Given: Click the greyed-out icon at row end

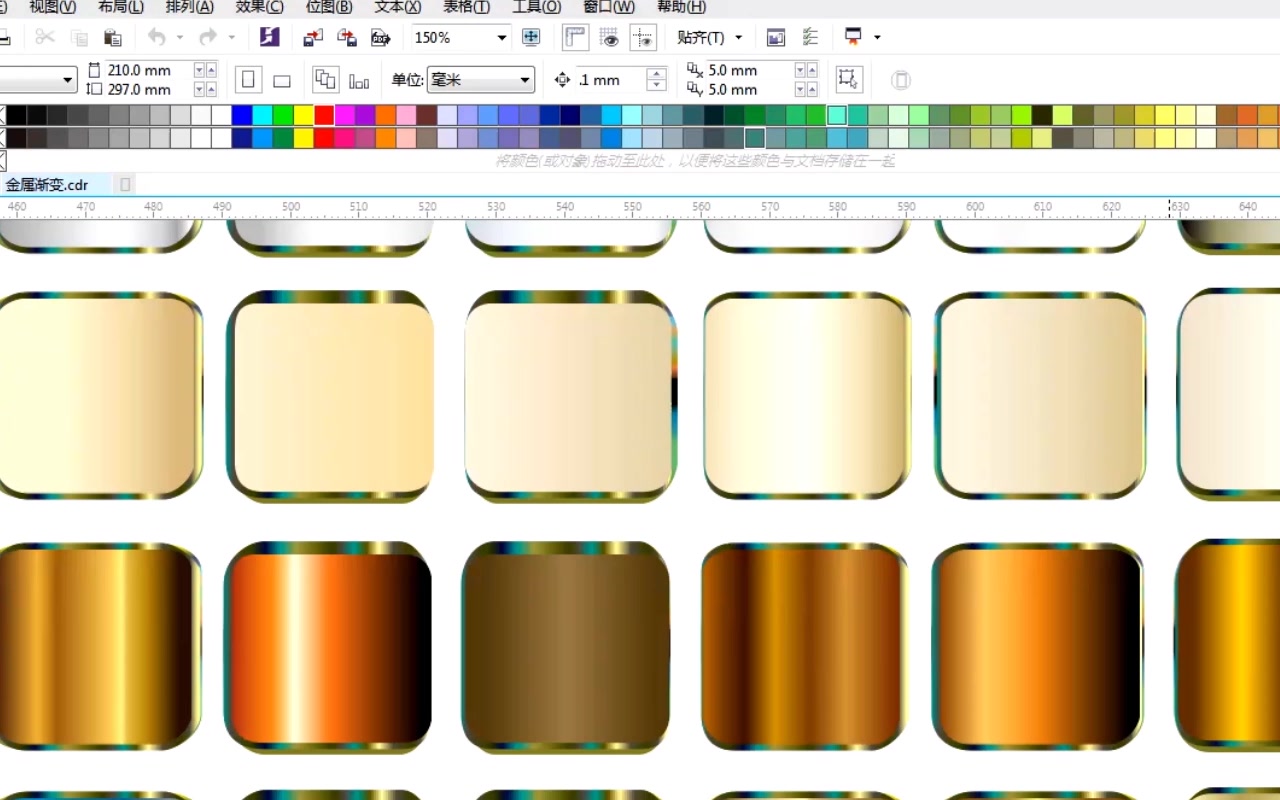Looking at the screenshot, I should click(901, 80).
